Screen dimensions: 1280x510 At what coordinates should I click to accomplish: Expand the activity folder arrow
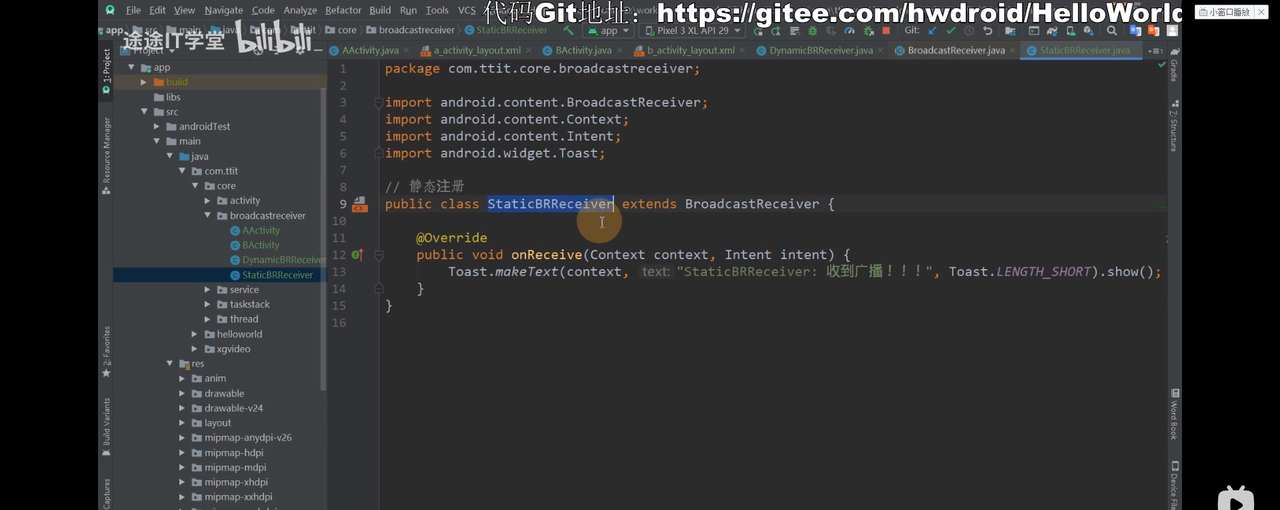pos(208,201)
